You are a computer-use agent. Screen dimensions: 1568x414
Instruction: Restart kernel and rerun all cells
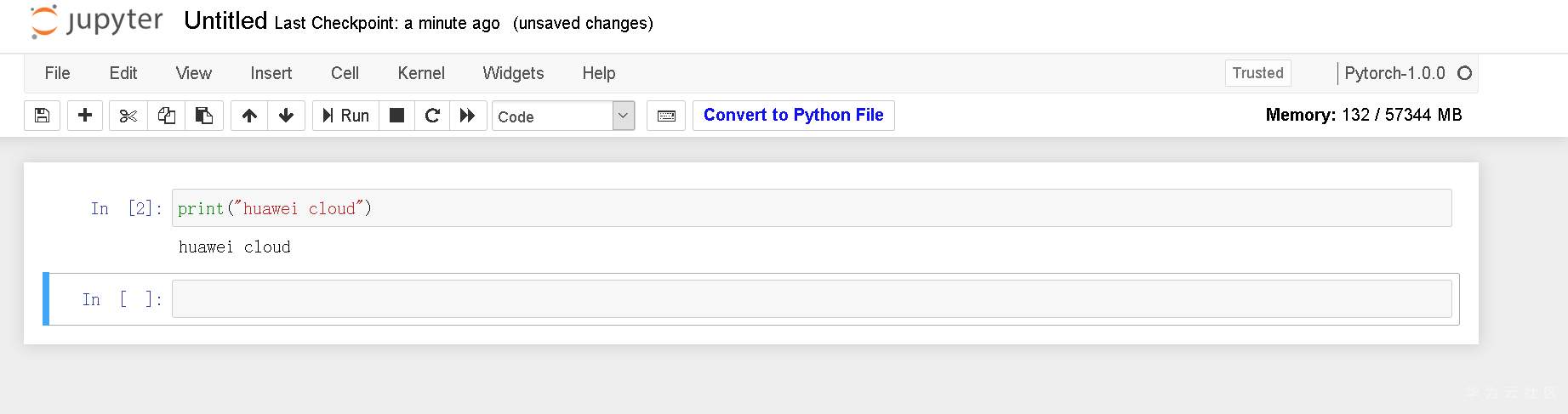(x=468, y=116)
